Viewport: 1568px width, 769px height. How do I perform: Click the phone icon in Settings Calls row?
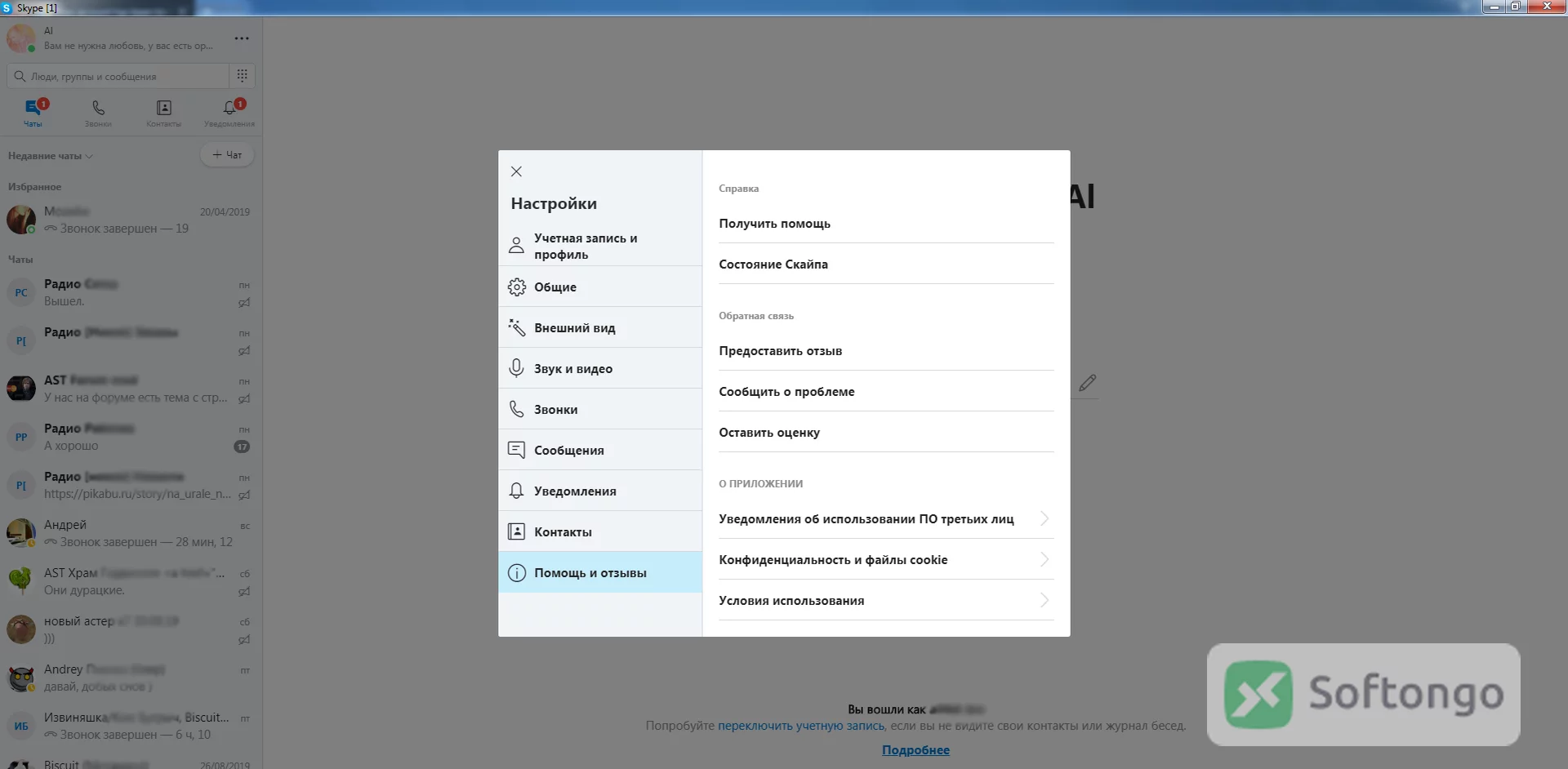[x=516, y=409]
